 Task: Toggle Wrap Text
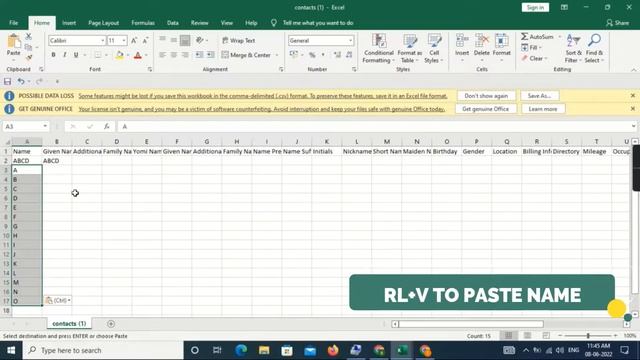(238, 40)
